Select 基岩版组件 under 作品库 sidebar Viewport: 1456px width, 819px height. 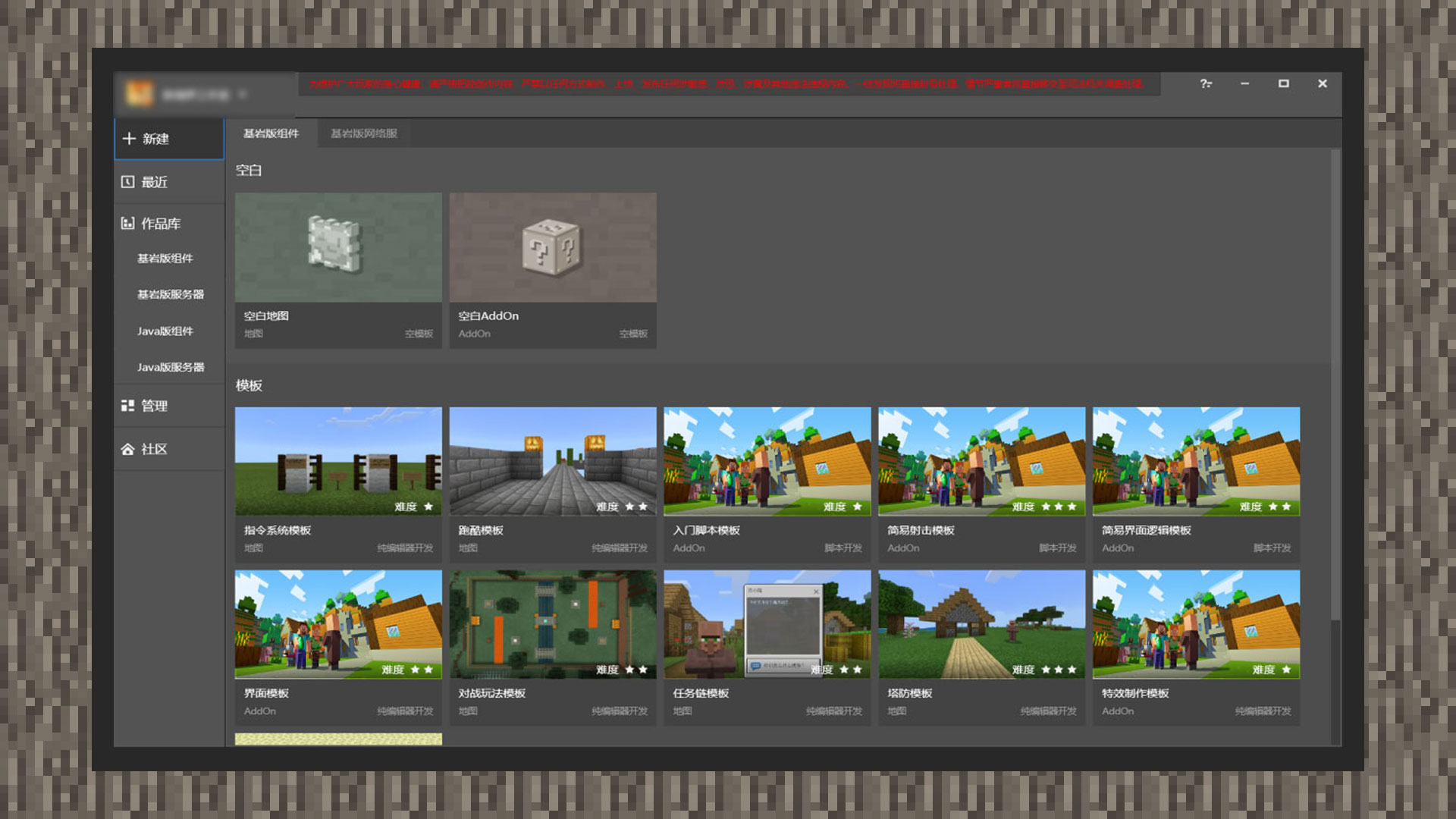(x=165, y=259)
